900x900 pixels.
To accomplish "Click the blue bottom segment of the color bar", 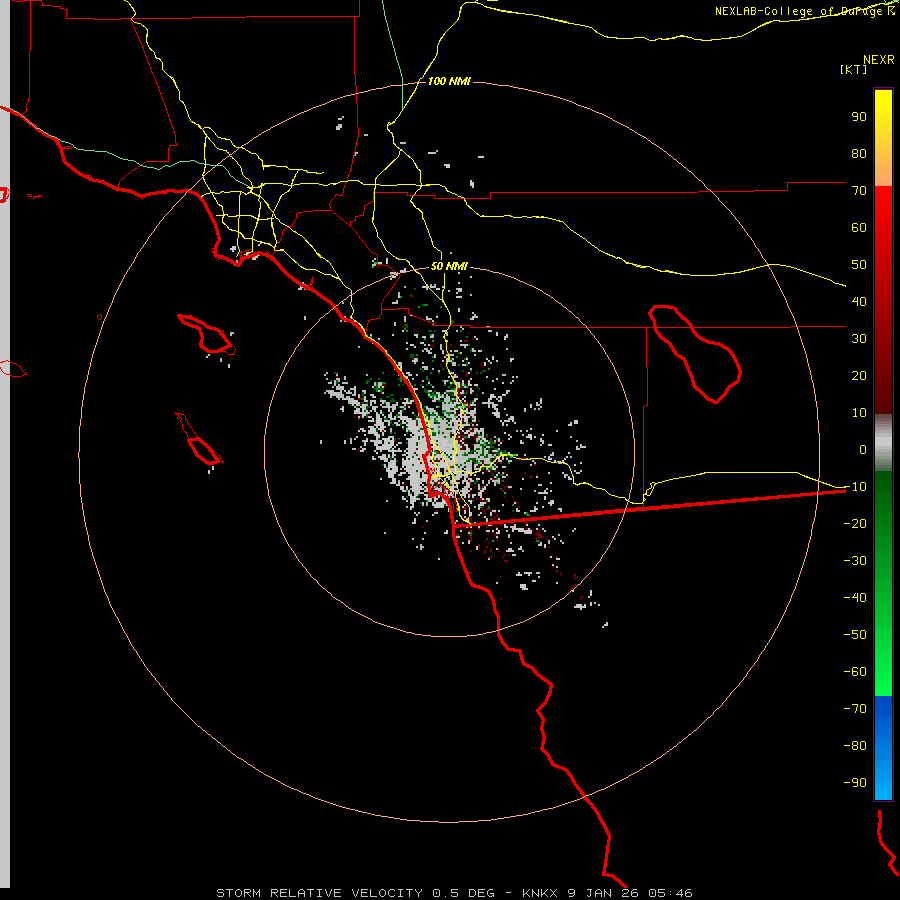I will click(883, 747).
